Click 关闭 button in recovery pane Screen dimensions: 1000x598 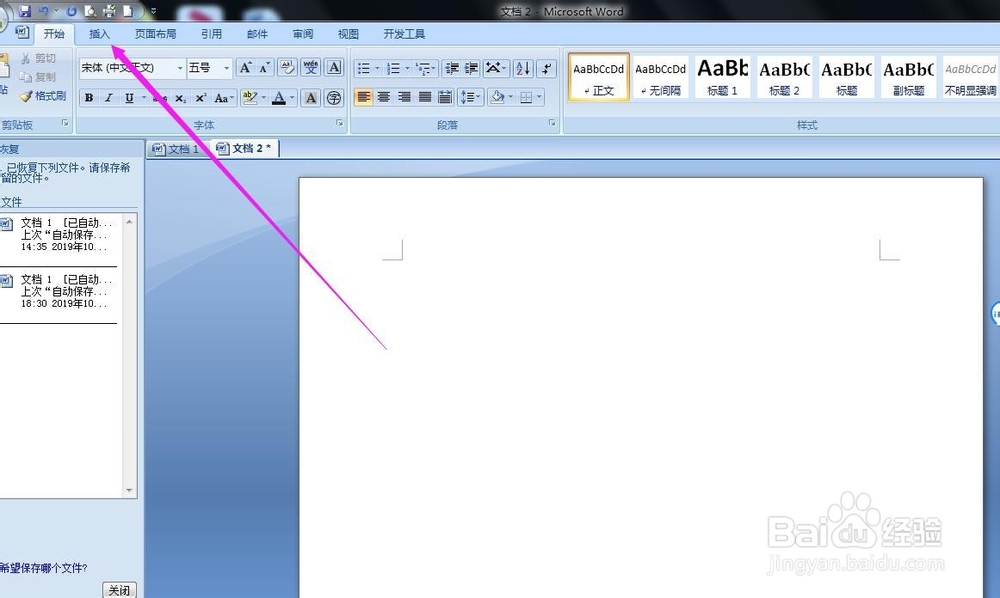click(119, 590)
